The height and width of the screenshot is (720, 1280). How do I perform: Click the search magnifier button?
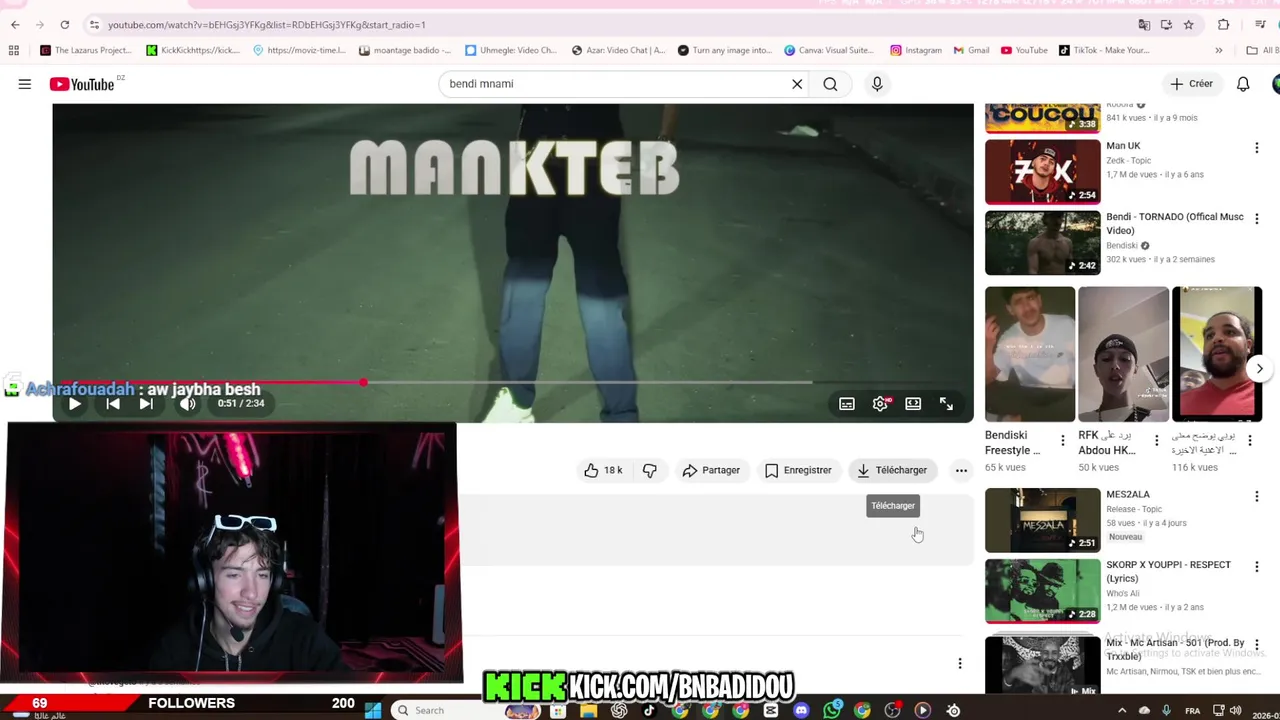[x=830, y=84]
